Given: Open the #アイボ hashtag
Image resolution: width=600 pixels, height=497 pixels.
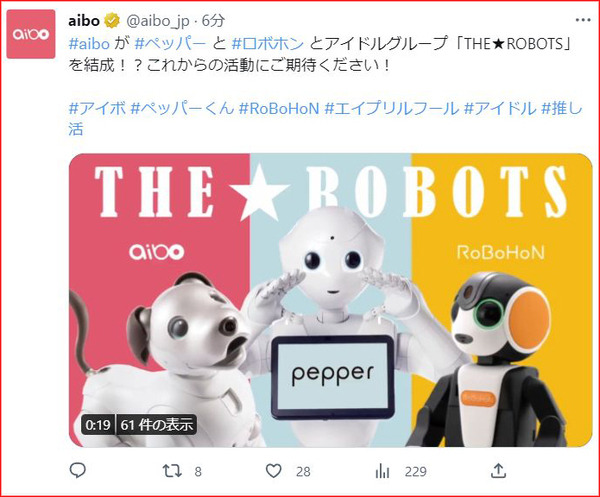Looking at the screenshot, I should point(97,108).
